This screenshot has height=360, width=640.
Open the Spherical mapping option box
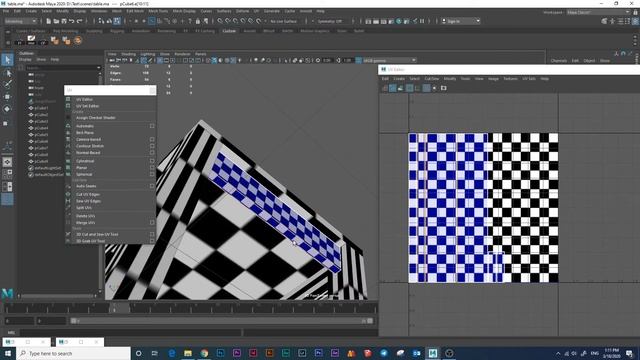152,174
